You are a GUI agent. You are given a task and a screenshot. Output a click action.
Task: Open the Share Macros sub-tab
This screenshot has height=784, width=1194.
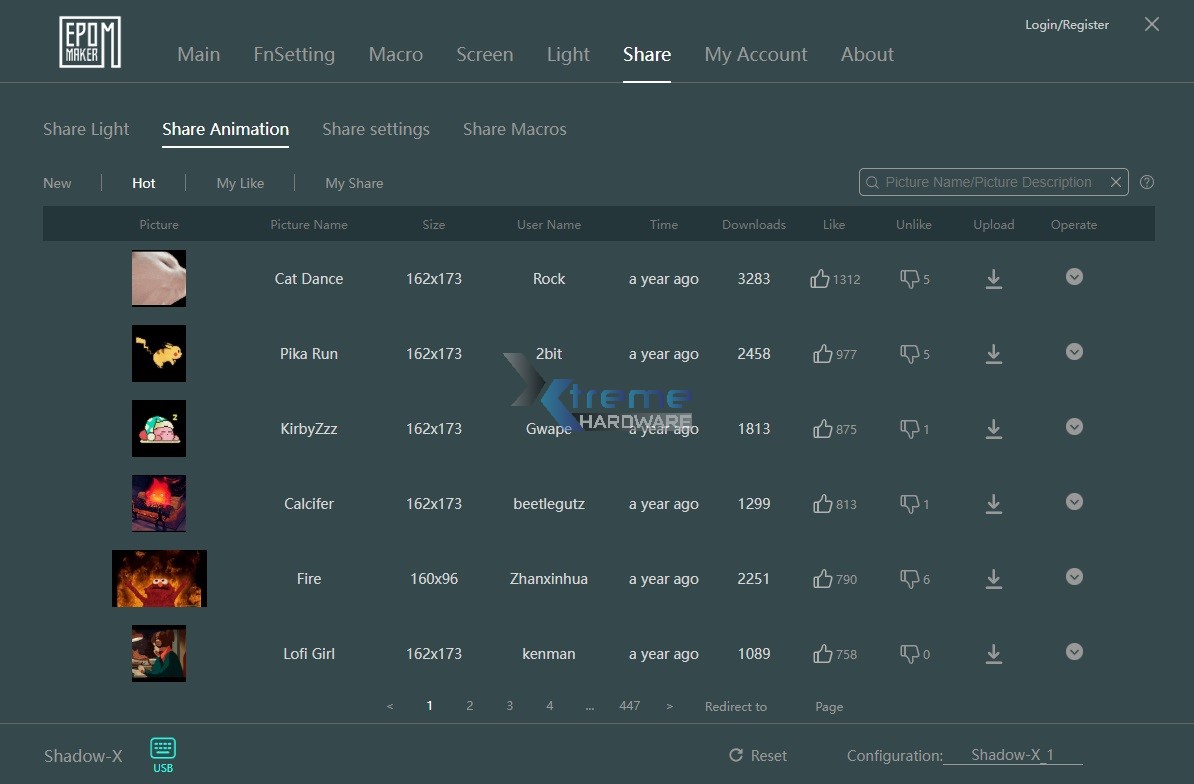pos(514,129)
